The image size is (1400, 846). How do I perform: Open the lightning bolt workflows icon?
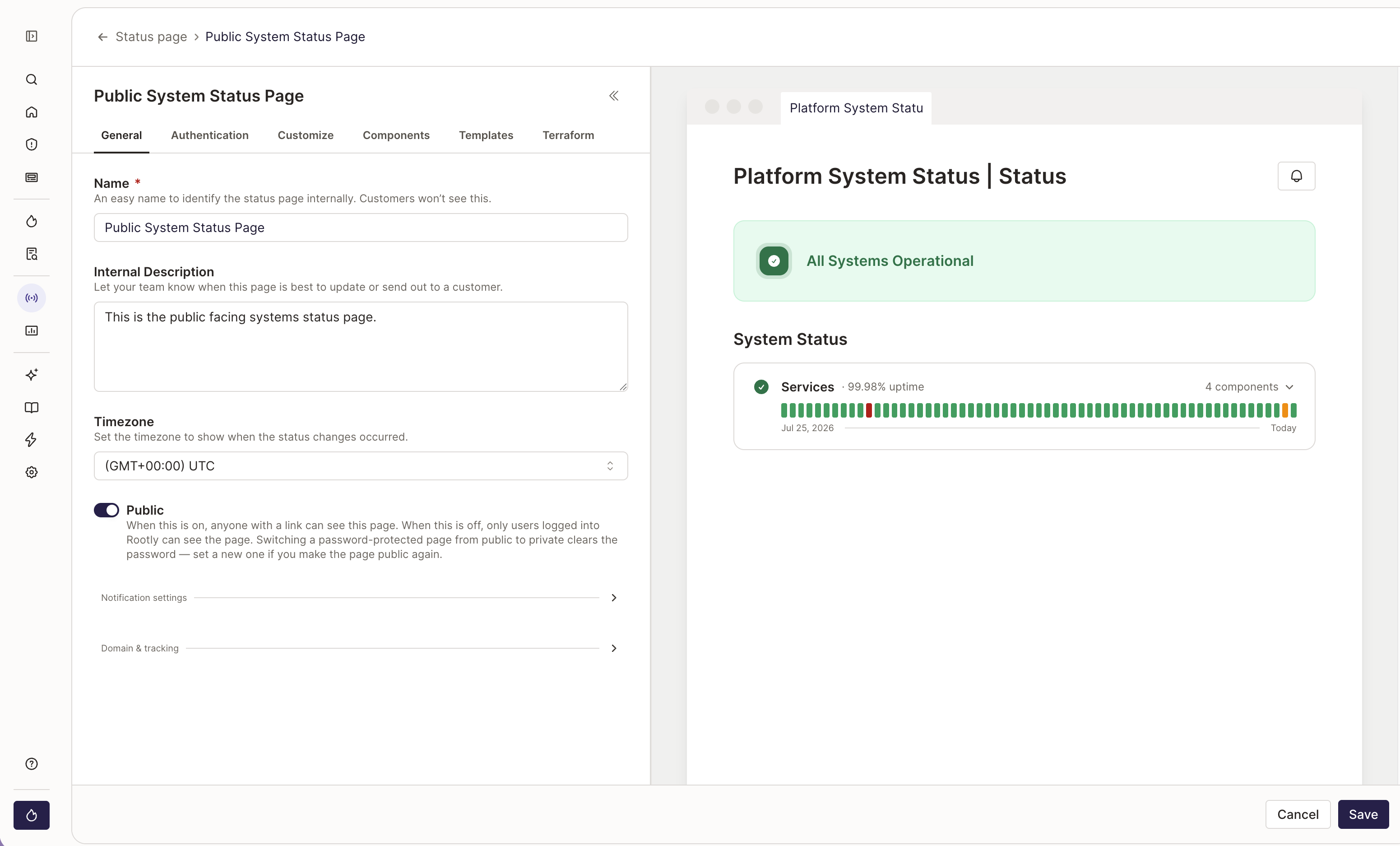(32, 440)
